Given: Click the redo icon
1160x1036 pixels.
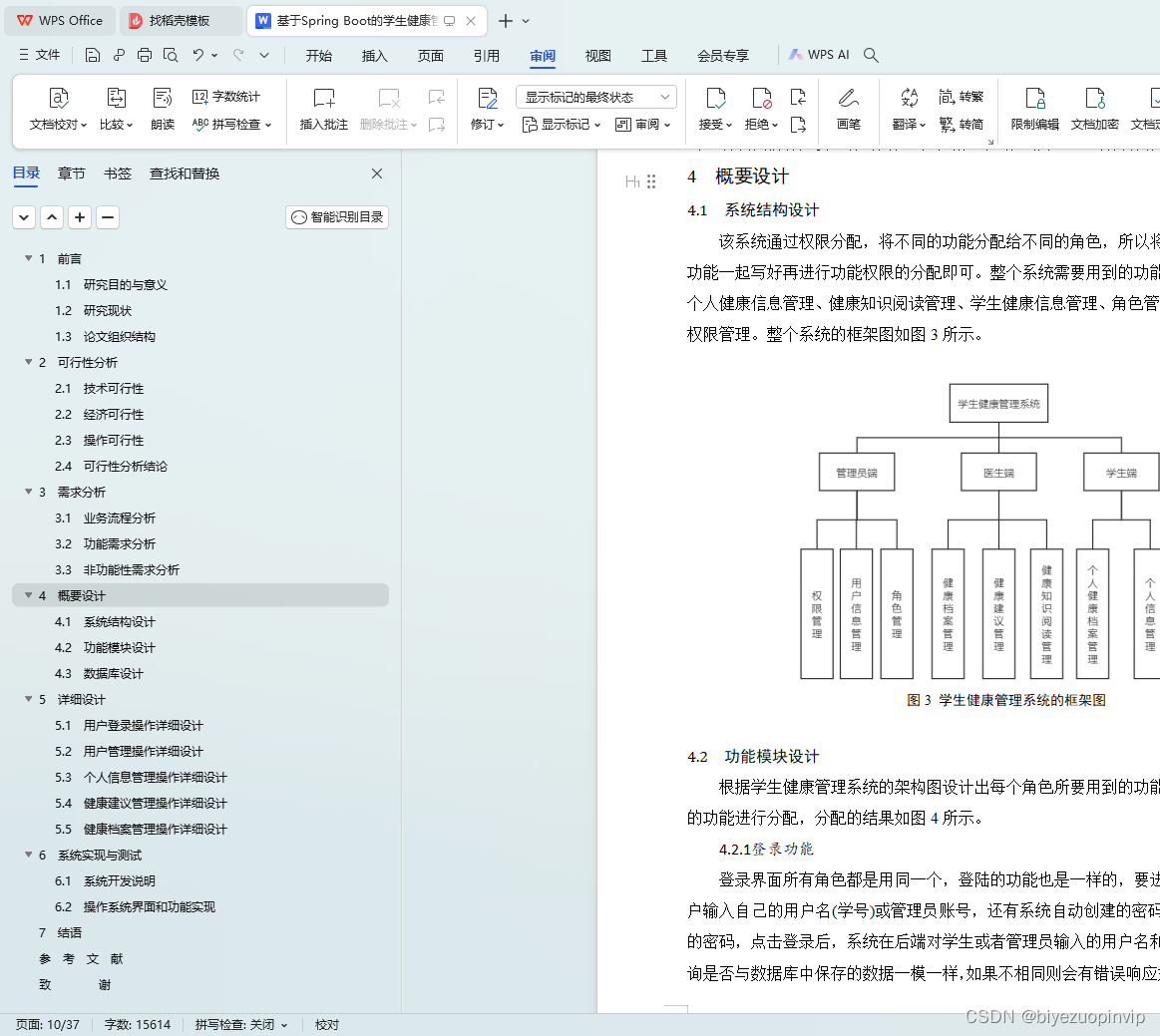Looking at the screenshot, I should pyautogui.click(x=238, y=55).
